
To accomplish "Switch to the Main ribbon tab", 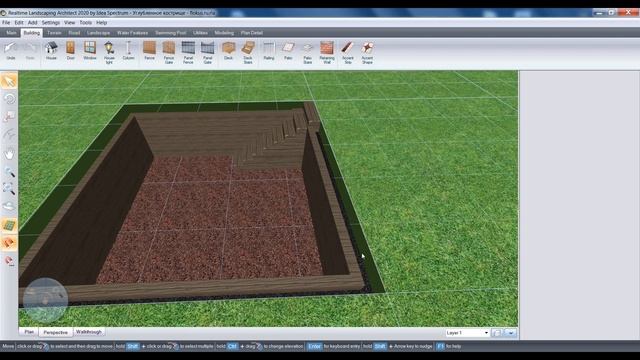I will [x=11, y=33].
